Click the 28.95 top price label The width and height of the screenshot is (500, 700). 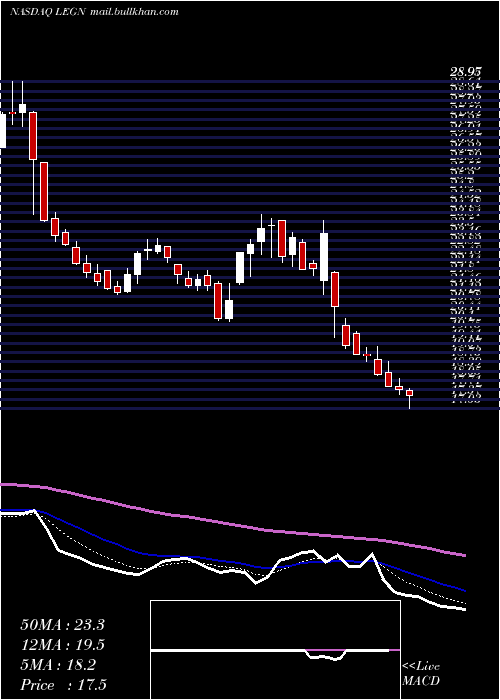pyautogui.click(x=467, y=72)
